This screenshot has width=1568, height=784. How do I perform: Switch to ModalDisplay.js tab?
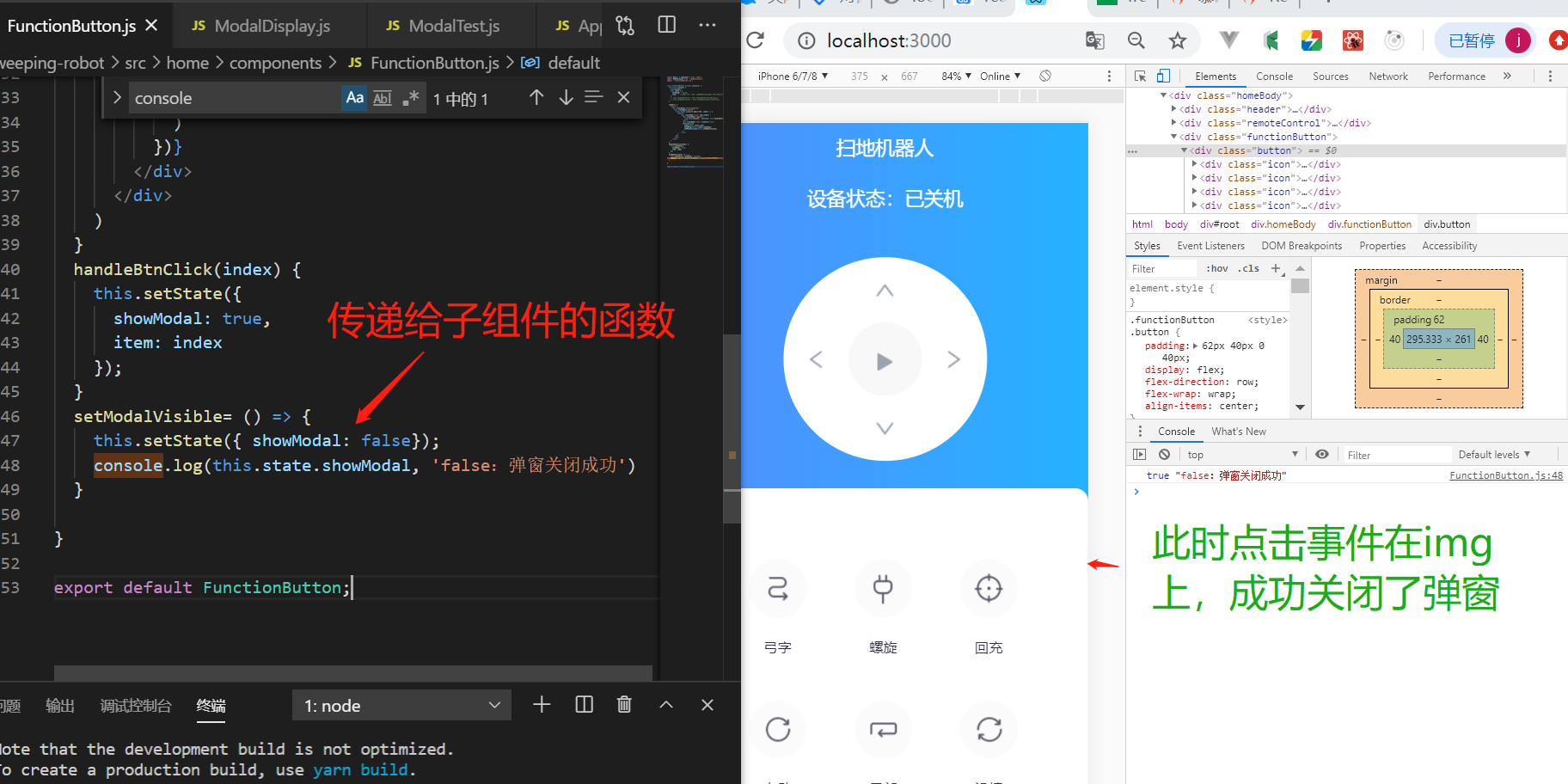coord(272,26)
